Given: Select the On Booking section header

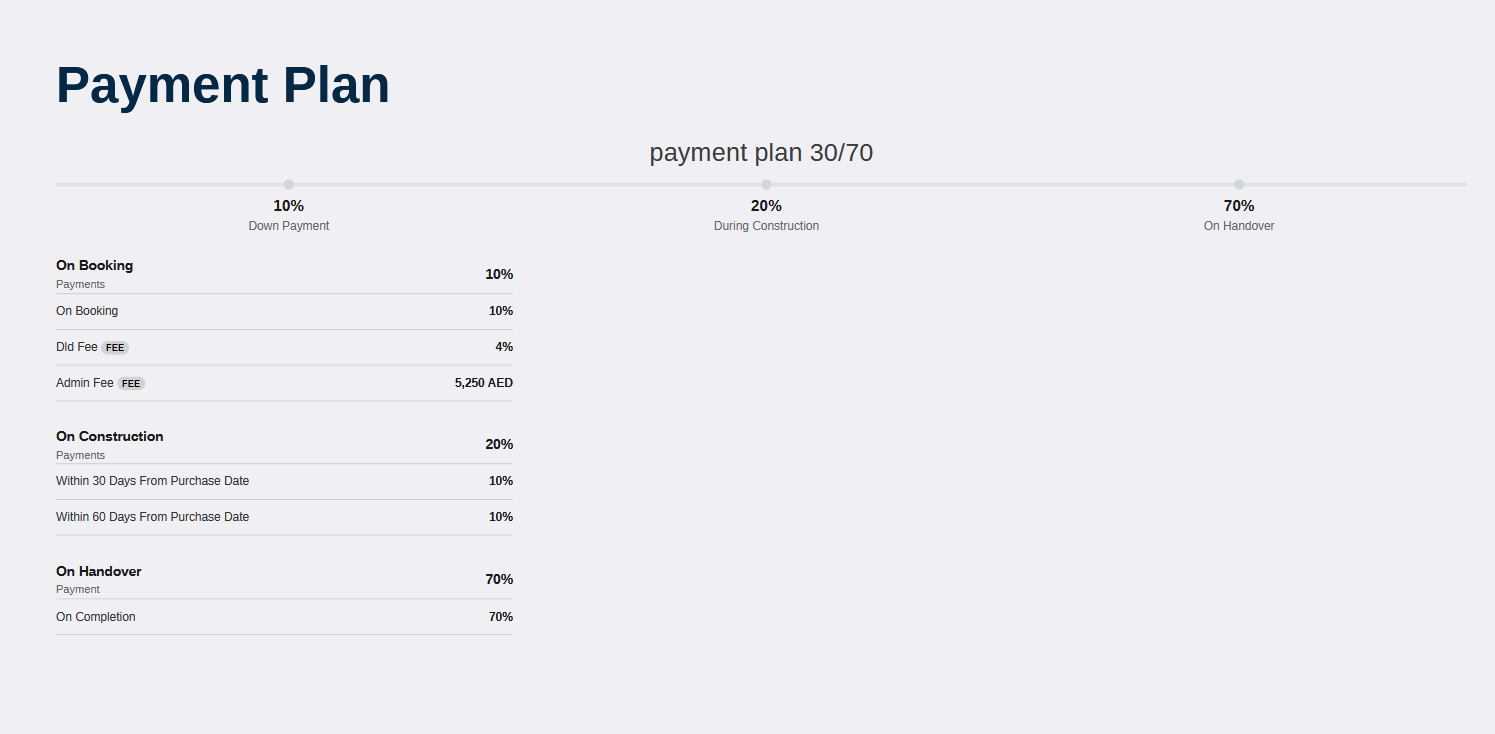Looking at the screenshot, I should (x=94, y=266).
